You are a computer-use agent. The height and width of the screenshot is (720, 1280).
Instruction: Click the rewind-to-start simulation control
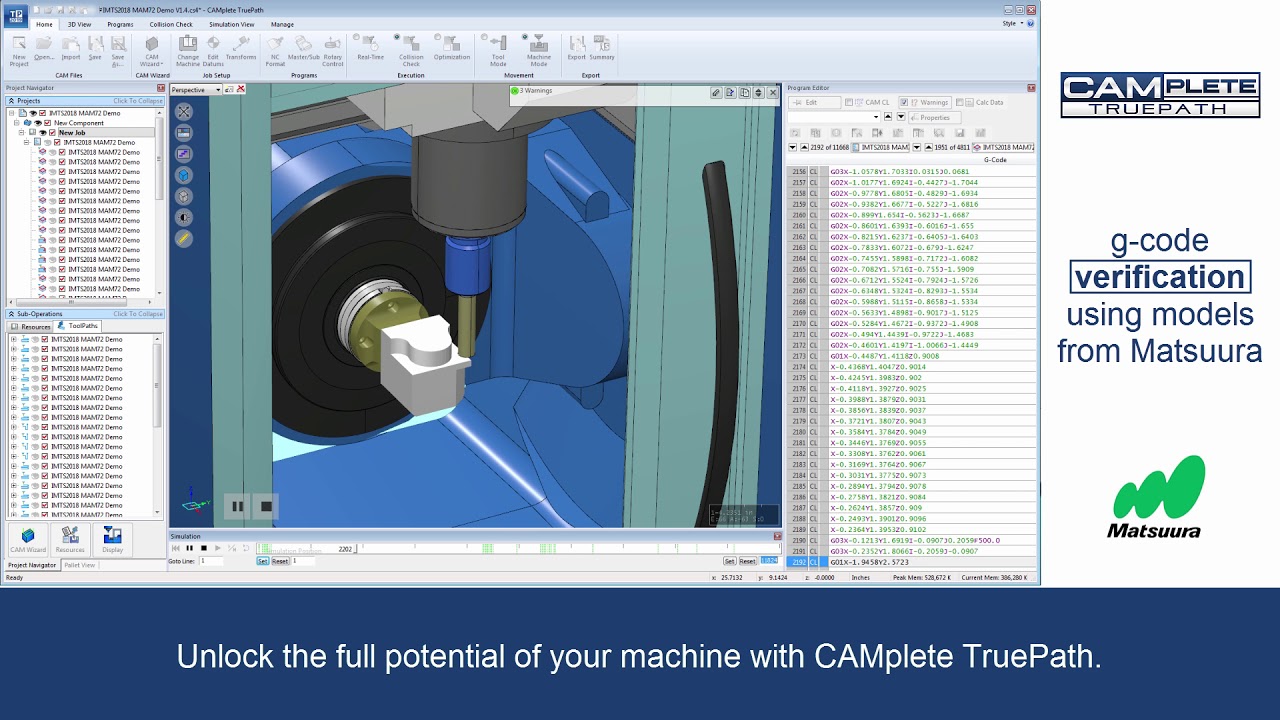point(176,548)
